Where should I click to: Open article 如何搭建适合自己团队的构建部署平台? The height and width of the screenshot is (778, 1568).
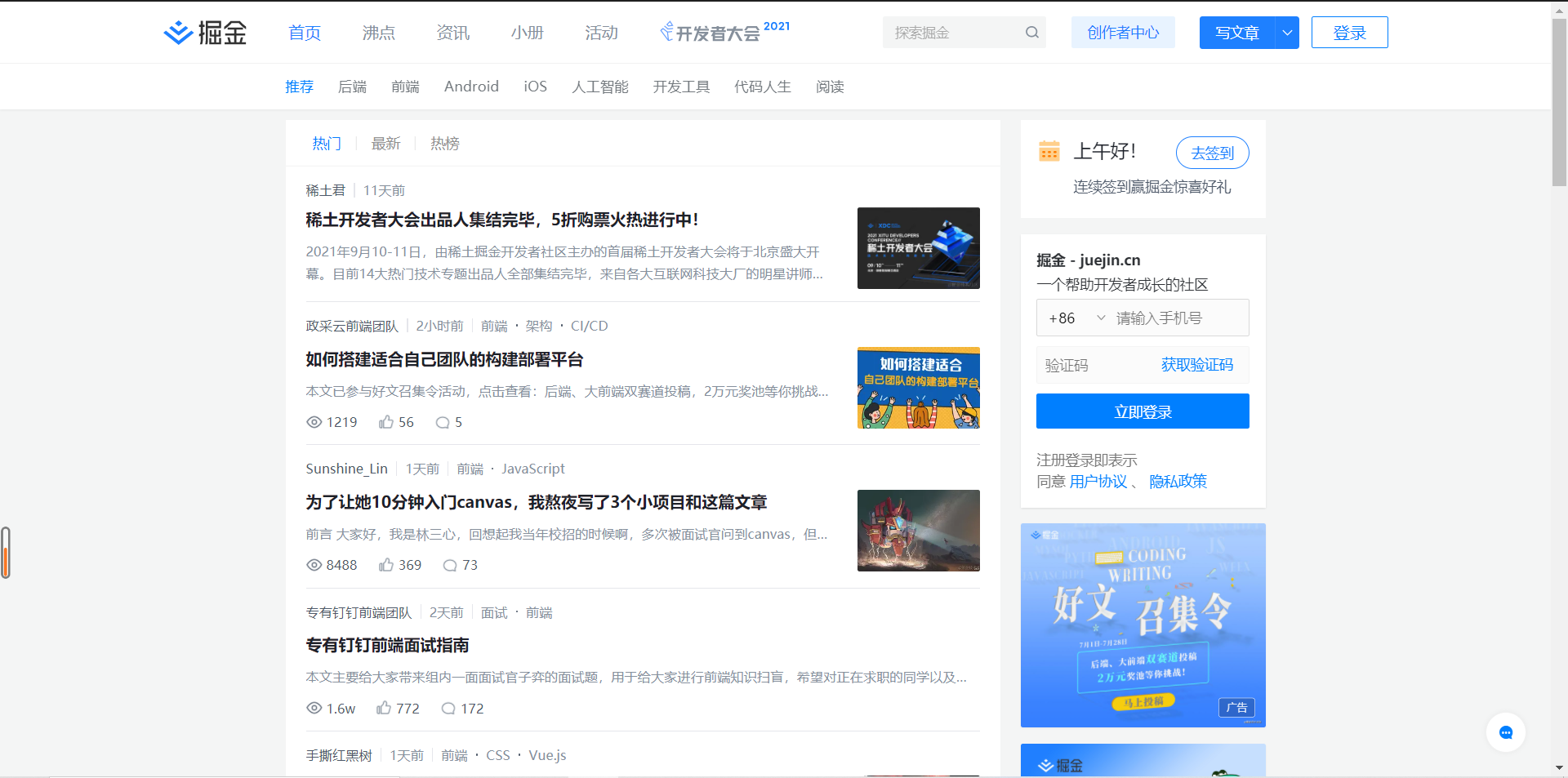444,359
